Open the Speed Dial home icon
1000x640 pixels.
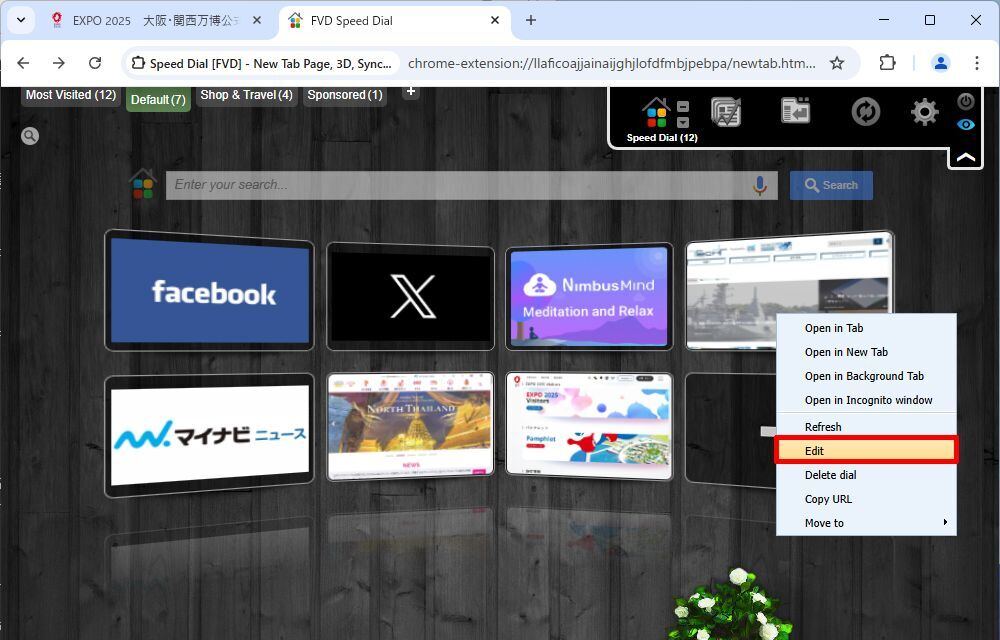[x=656, y=113]
